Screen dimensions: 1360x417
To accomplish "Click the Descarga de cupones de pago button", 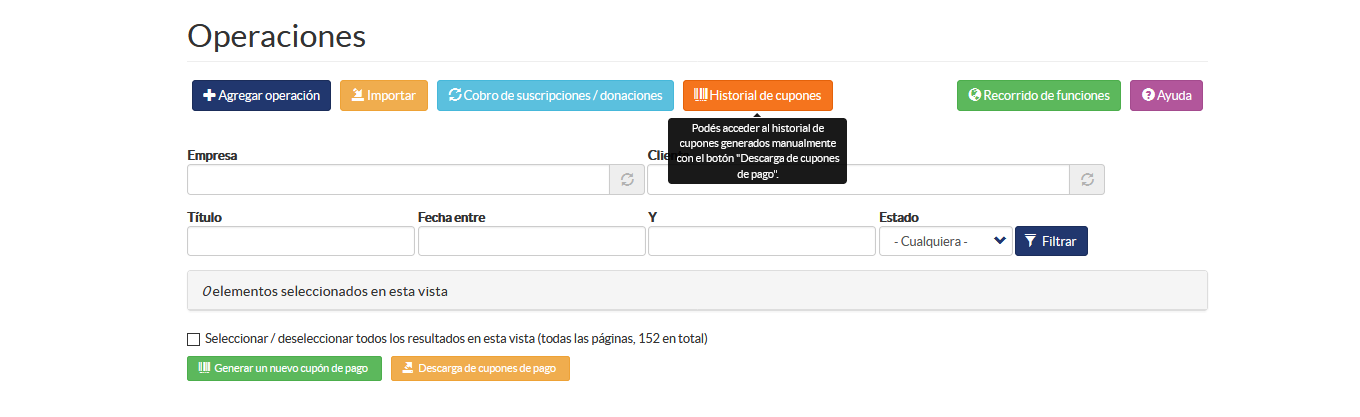I will (x=480, y=368).
